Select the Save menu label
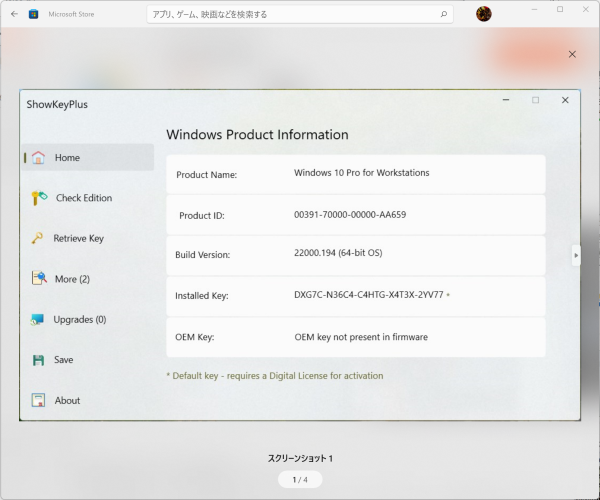 pyautogui.click(x=64, y=360)
